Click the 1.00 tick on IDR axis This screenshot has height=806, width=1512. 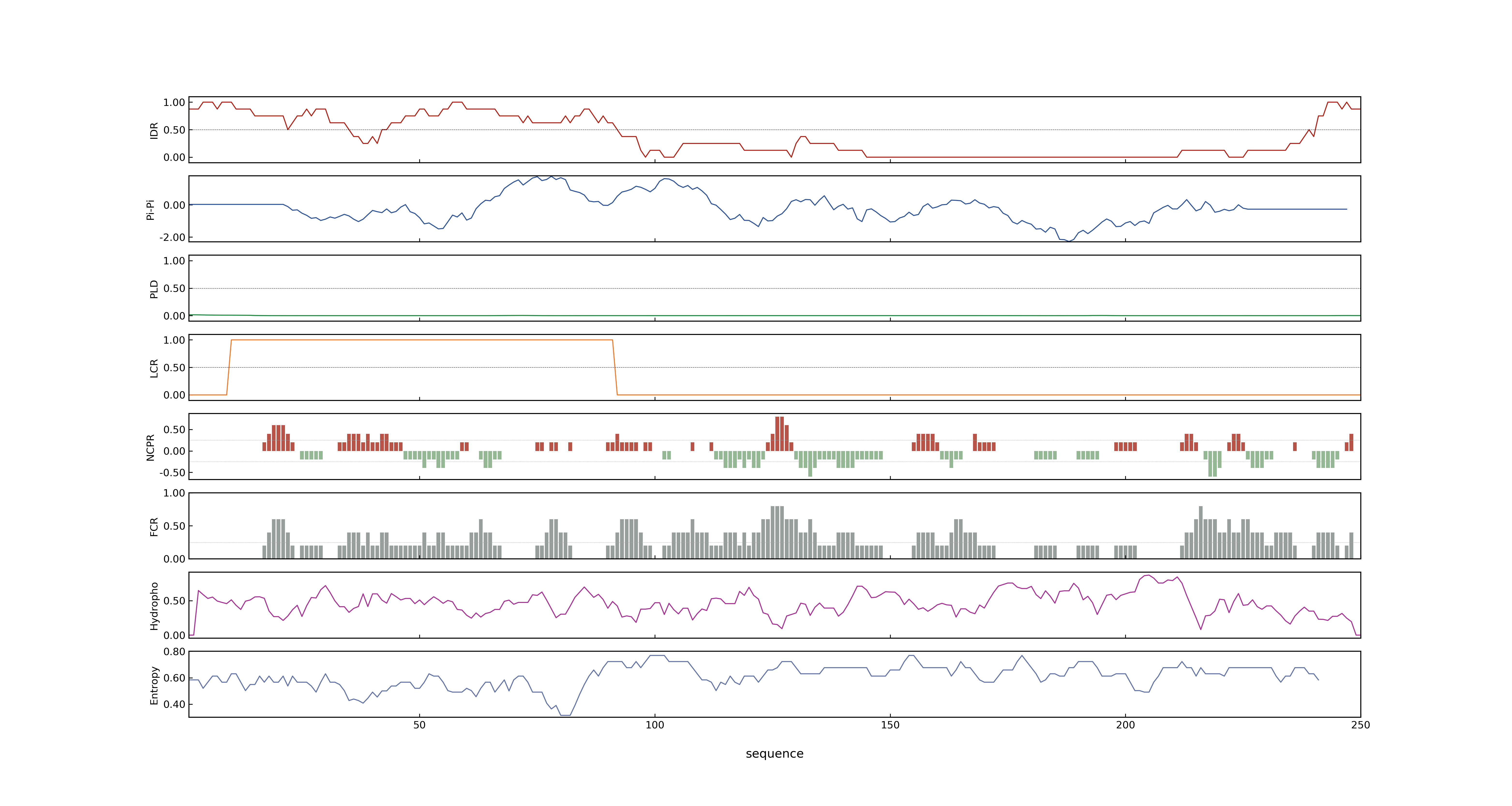tap(174, 103)
